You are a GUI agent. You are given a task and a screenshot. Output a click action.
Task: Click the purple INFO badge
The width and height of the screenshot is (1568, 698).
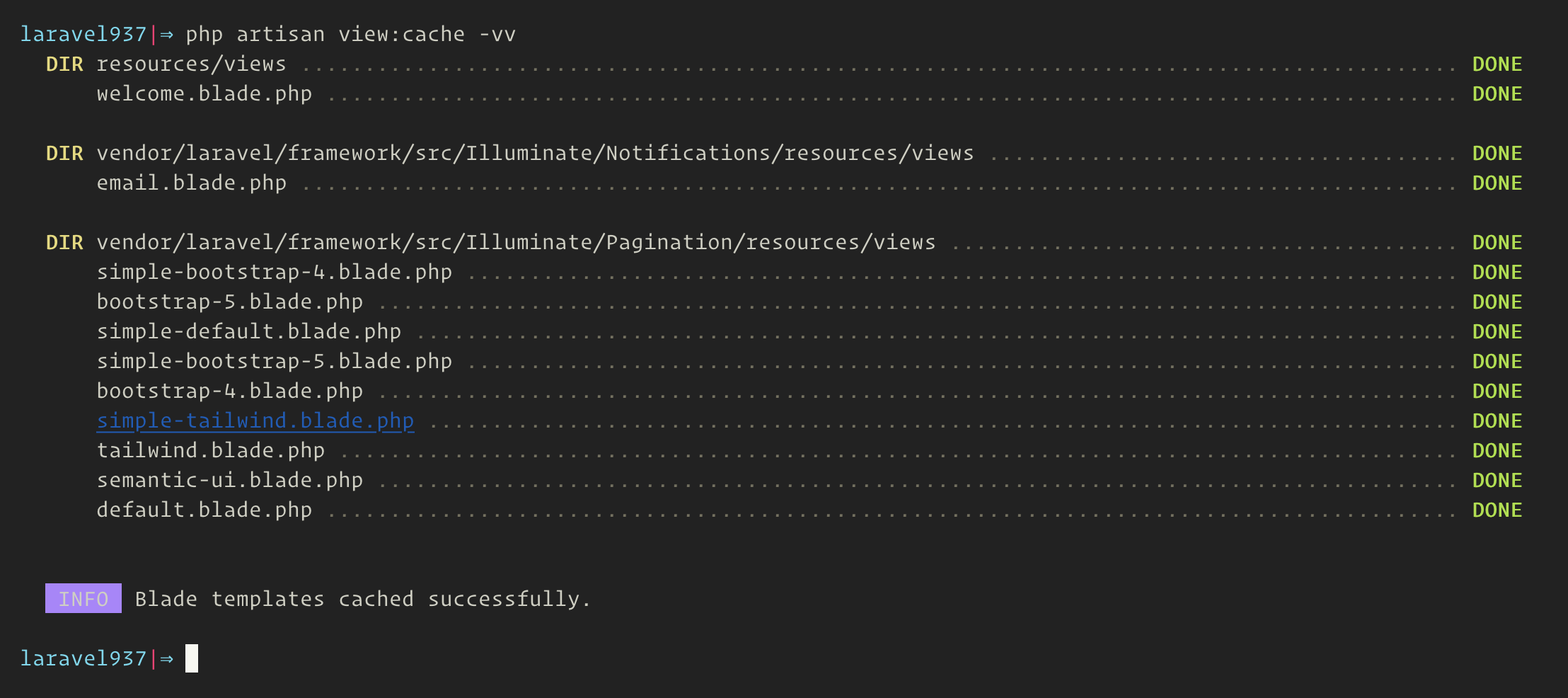point(83,599)
